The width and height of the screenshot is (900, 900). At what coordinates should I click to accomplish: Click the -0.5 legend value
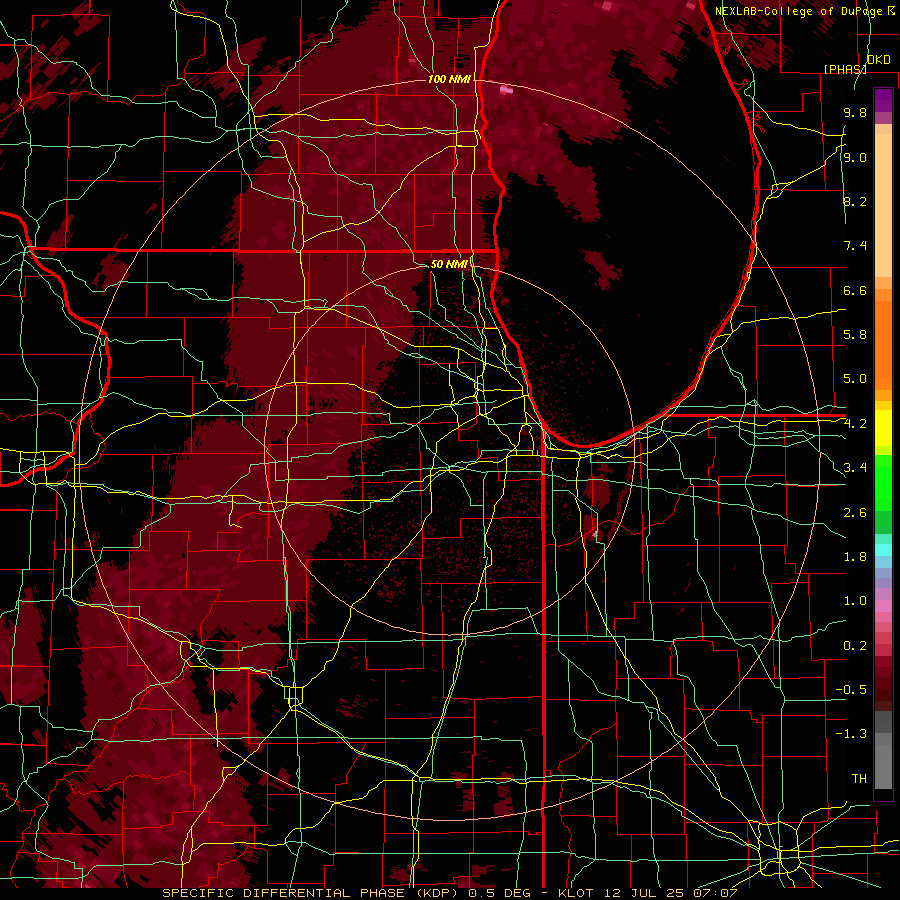[x=851, y=690]
